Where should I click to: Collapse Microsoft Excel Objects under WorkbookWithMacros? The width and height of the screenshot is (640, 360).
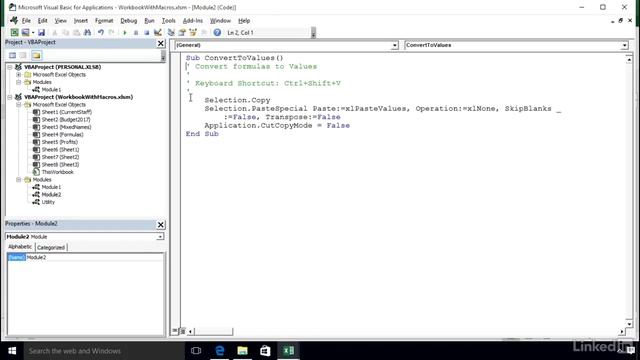(x=18, y=104)
